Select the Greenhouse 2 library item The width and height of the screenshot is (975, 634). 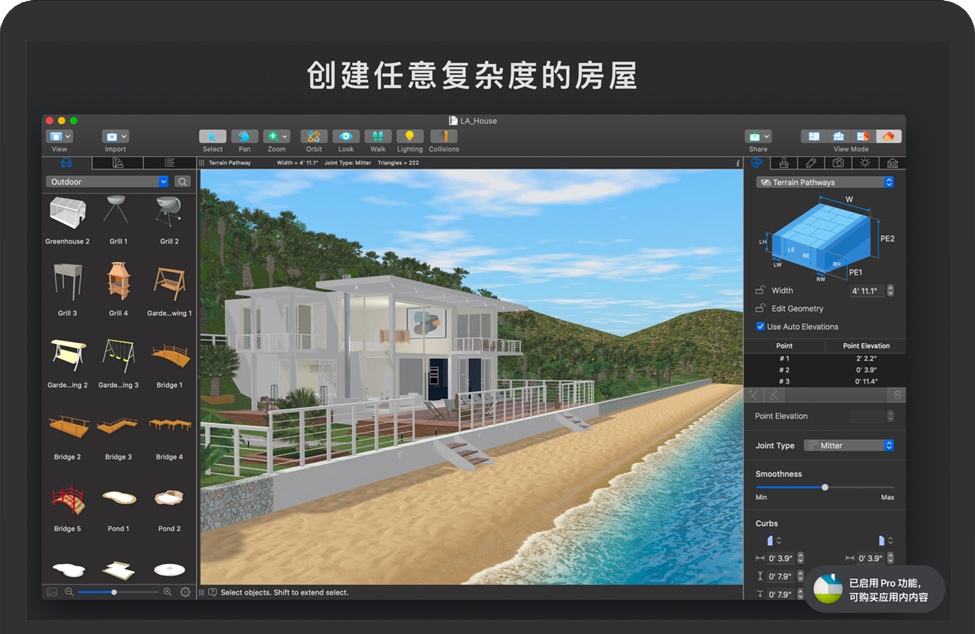click(x=67, y=220)
